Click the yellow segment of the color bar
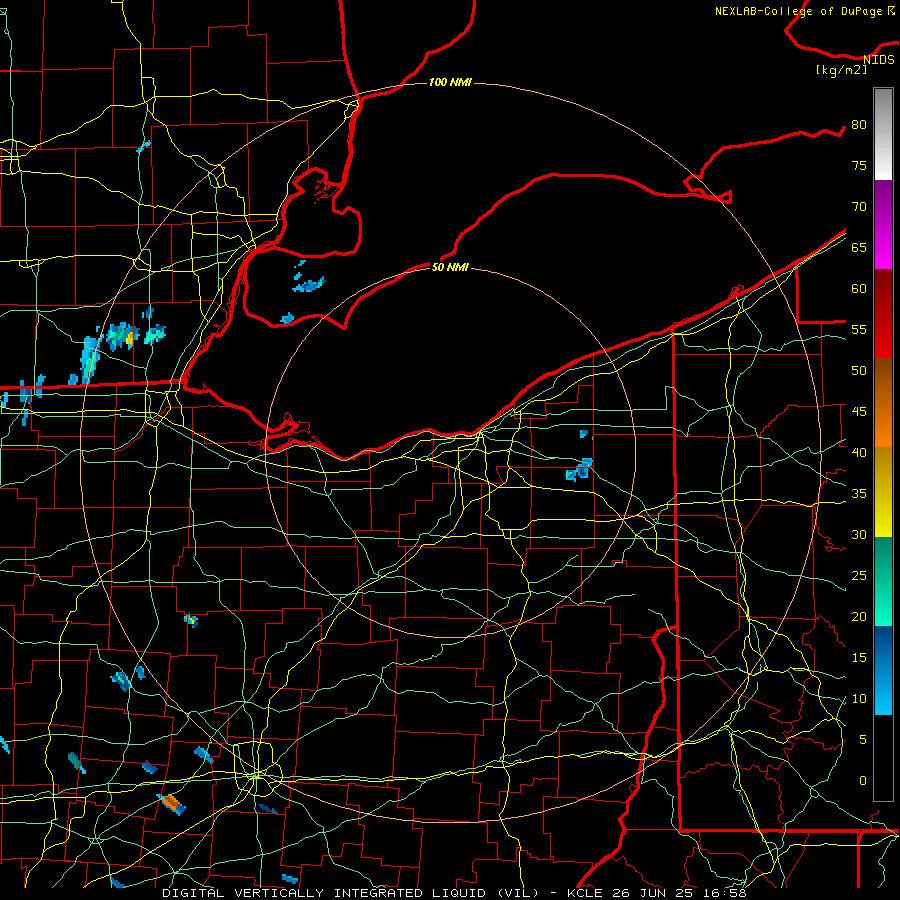 pos(883,492)
